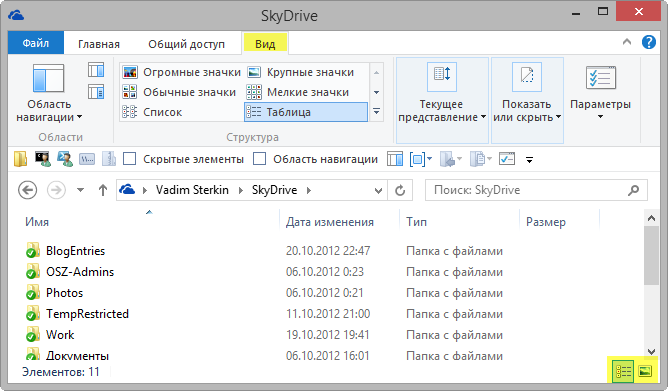The width and height of the screenshot is (668, 391).
Task: Click the vertical scrollbar down arrow
Action: (x=651, y=351)
